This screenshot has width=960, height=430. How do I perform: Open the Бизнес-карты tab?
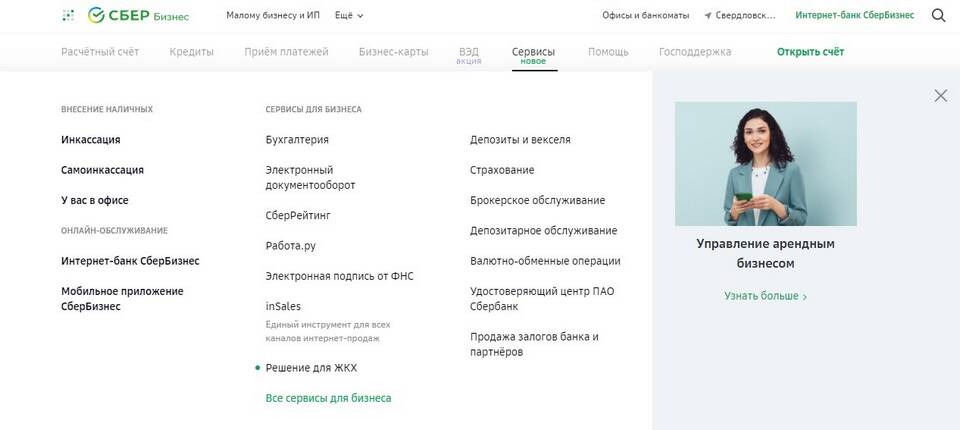point(394,52)
